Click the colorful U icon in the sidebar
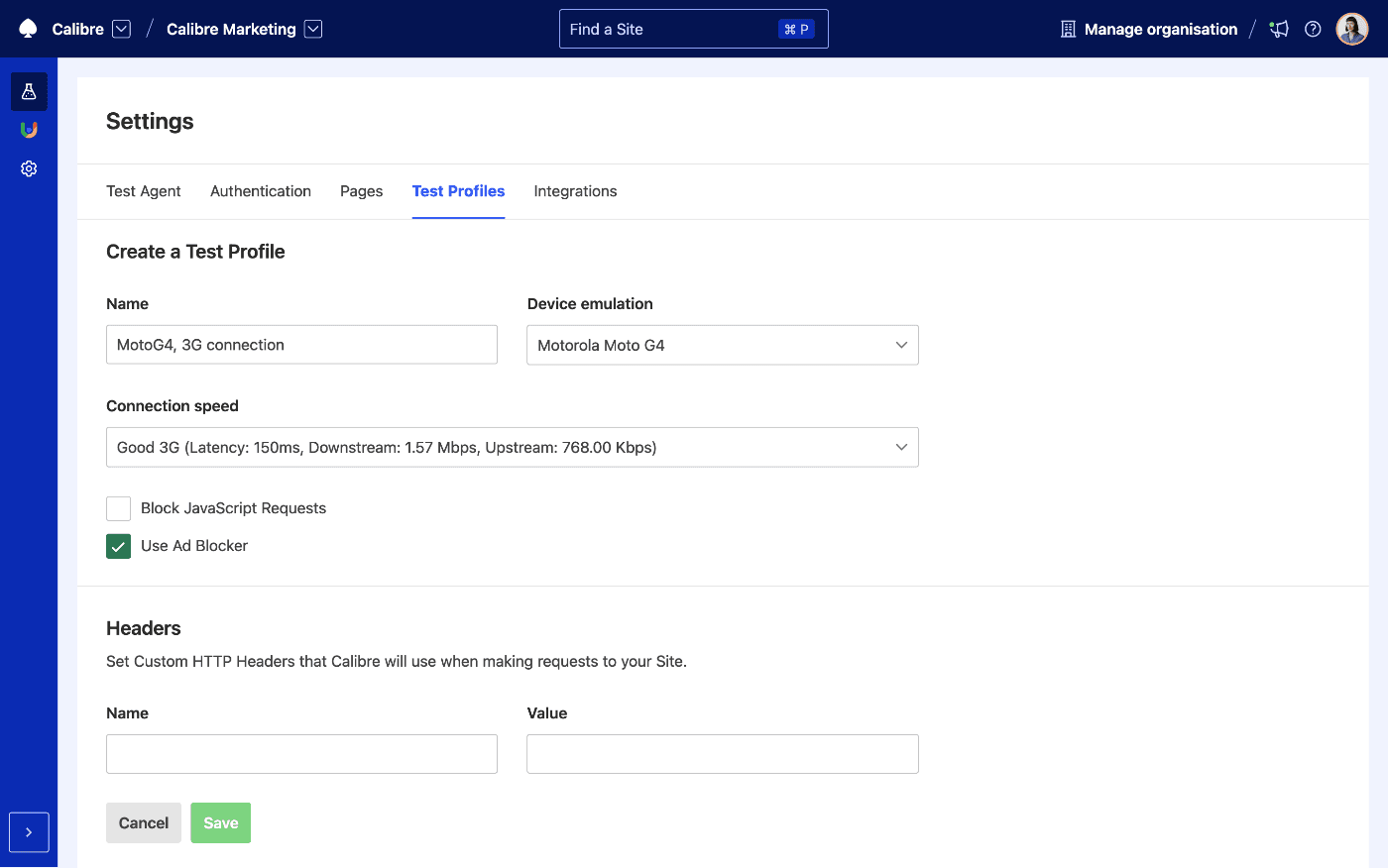 [x=28, y=129]
